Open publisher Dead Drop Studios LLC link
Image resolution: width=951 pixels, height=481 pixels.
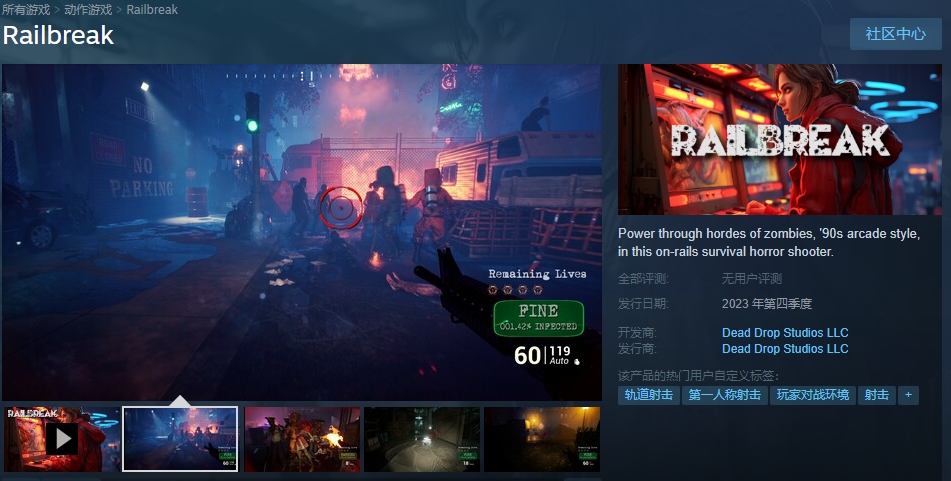(x=785, y=349)
